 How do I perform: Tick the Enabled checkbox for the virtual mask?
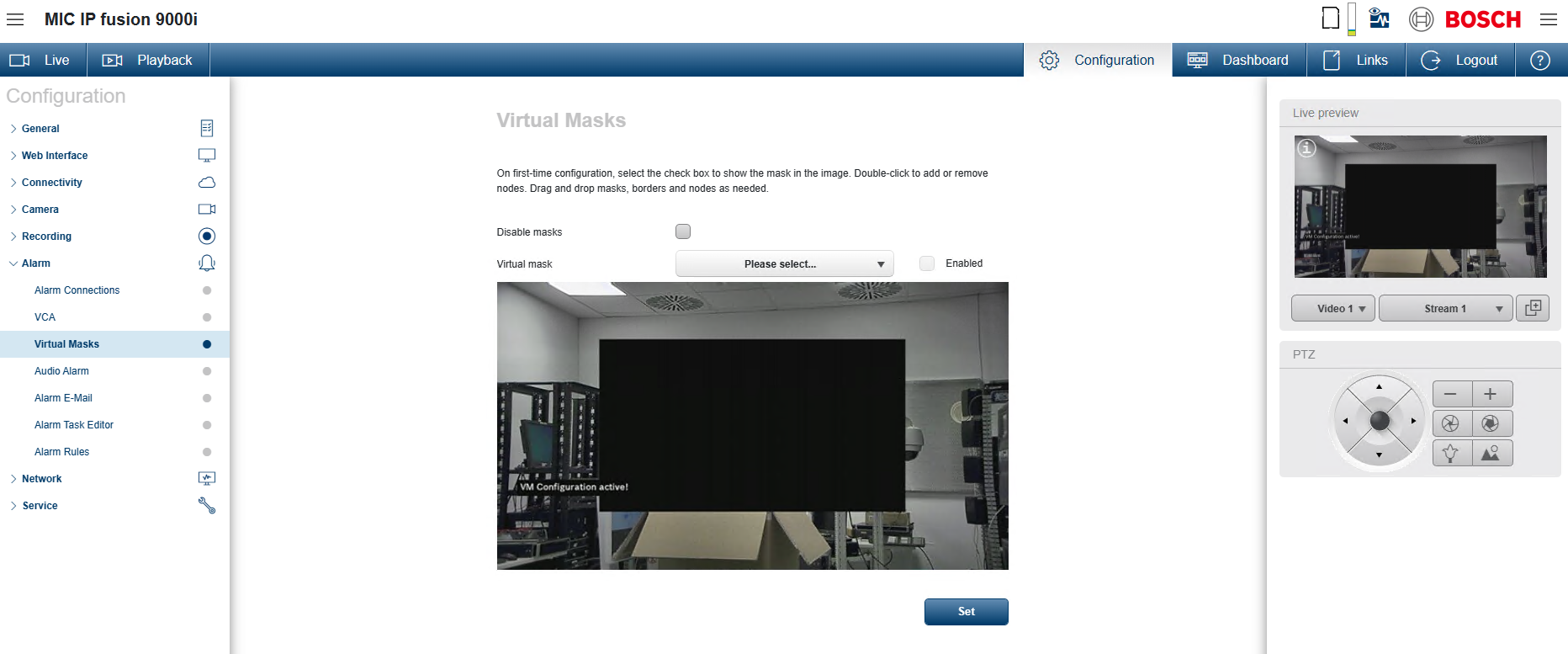click(927, 263)
